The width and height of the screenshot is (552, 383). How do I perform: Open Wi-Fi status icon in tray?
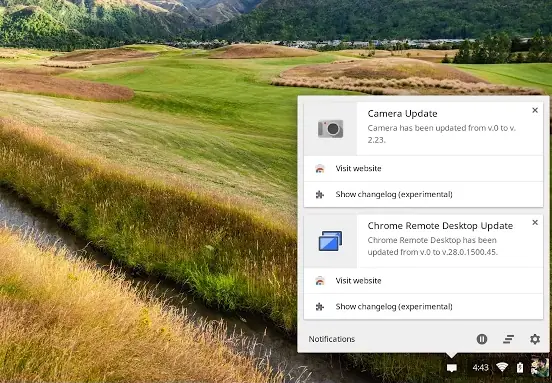(502, 368)
